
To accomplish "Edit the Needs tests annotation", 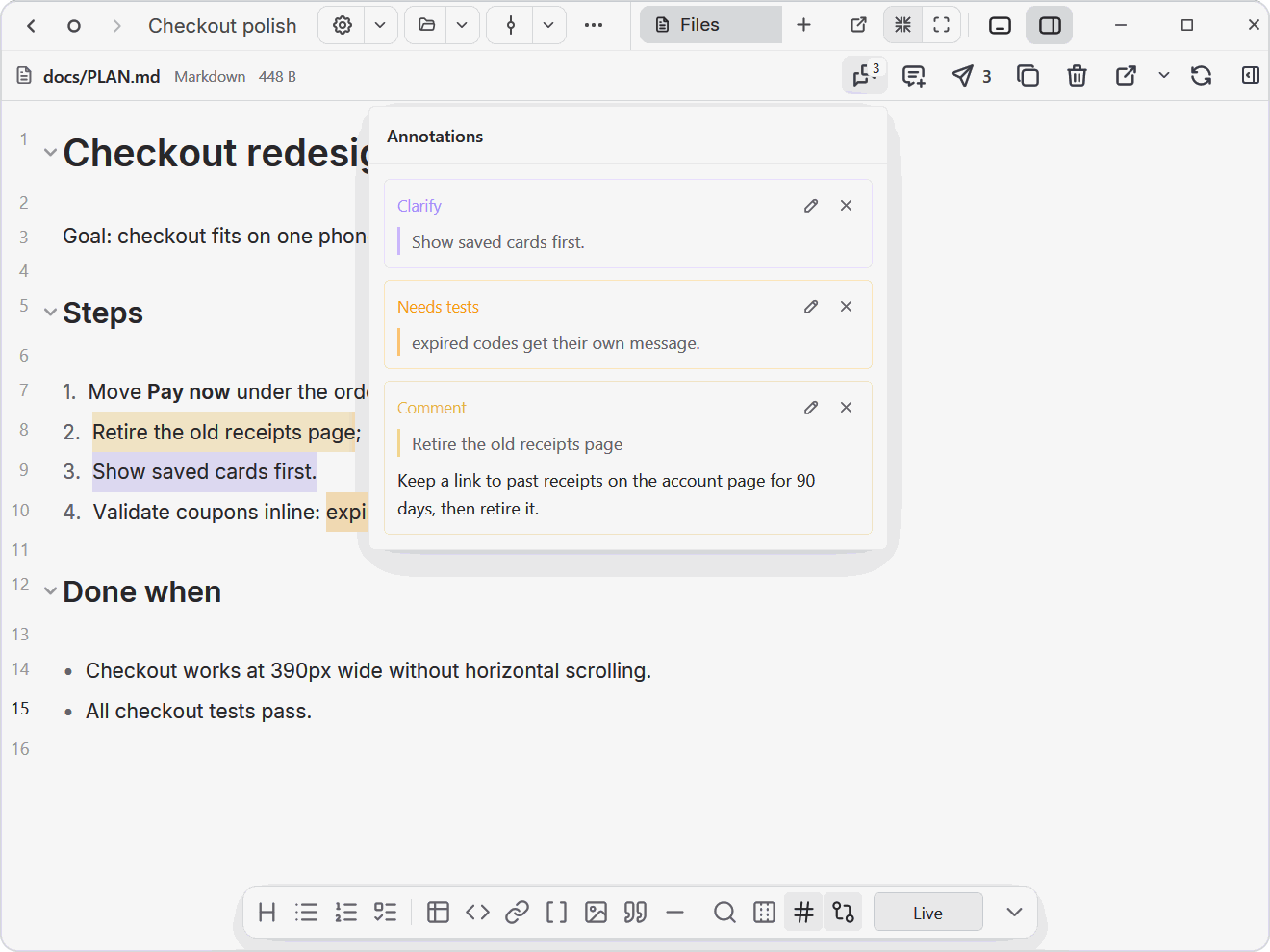I will [811, 307].
